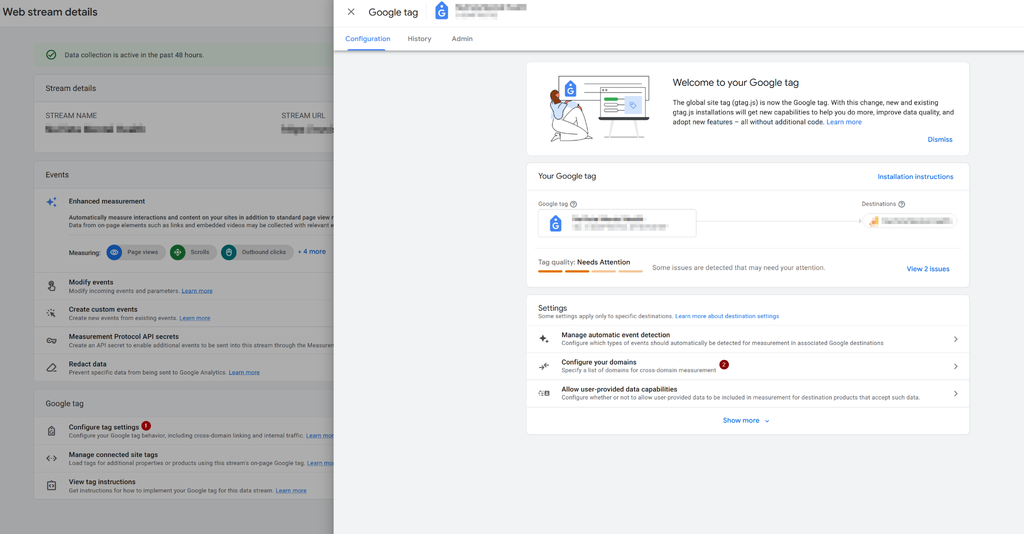Click green check icon on data collection banner
The width and height of the screenshot is (1024, 534).
[51, 55]
